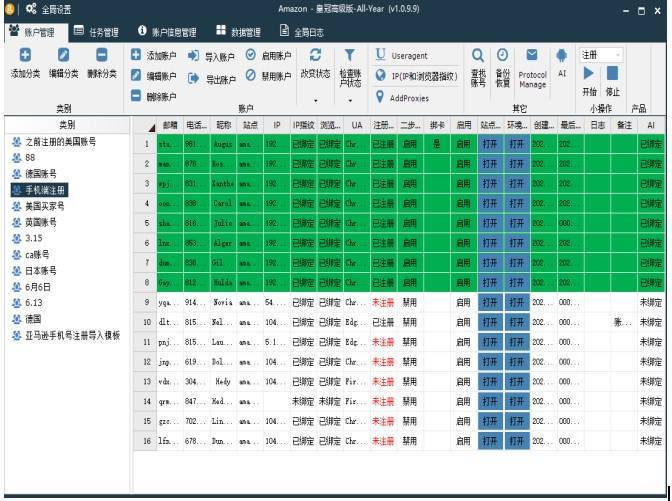Click red 未注册 cell in row 9
The image size is (672, 501).
[x=384, y=303]
